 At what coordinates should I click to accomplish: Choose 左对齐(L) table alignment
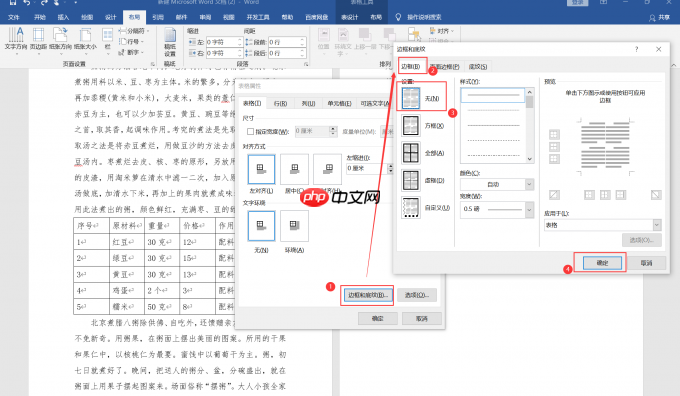(261, 169)
